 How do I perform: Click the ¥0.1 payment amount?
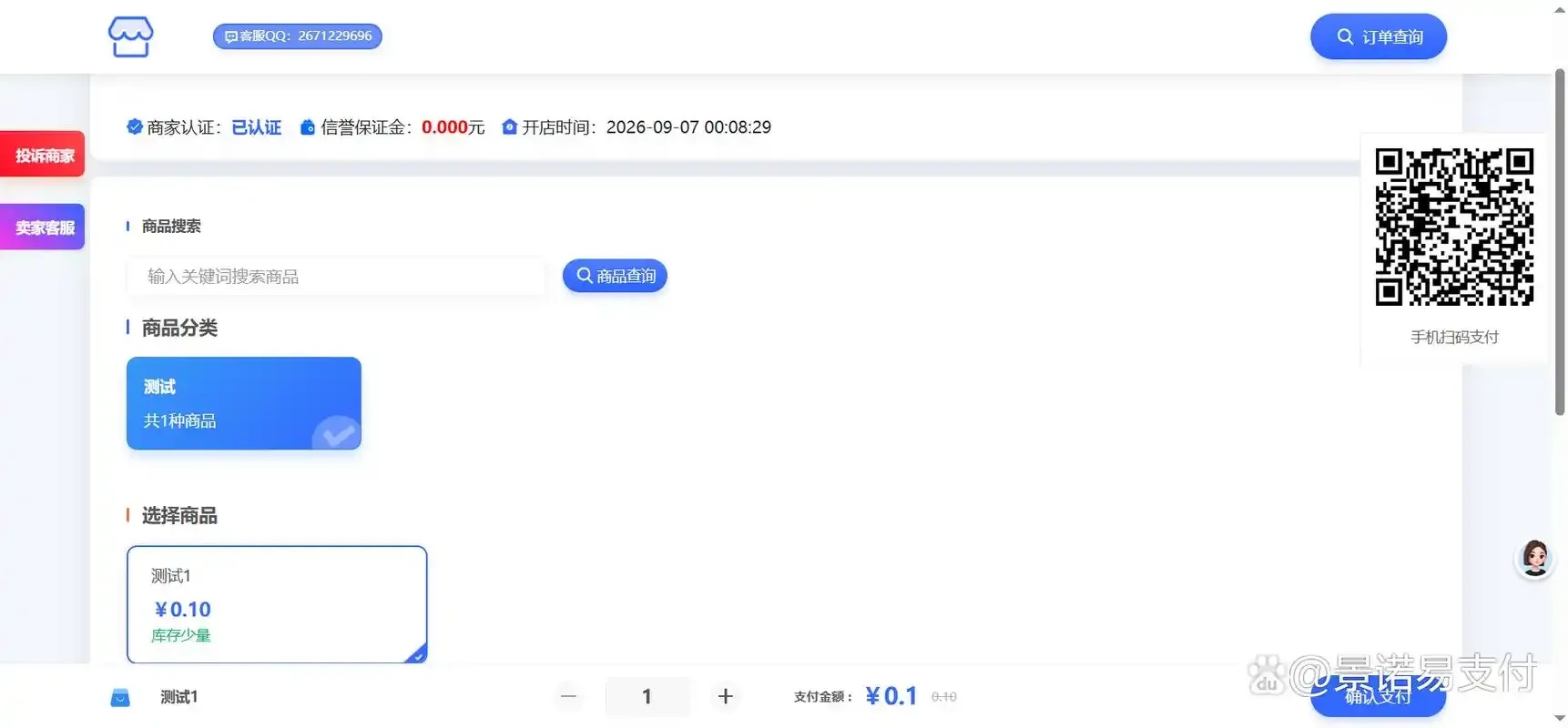click(891, 696)
